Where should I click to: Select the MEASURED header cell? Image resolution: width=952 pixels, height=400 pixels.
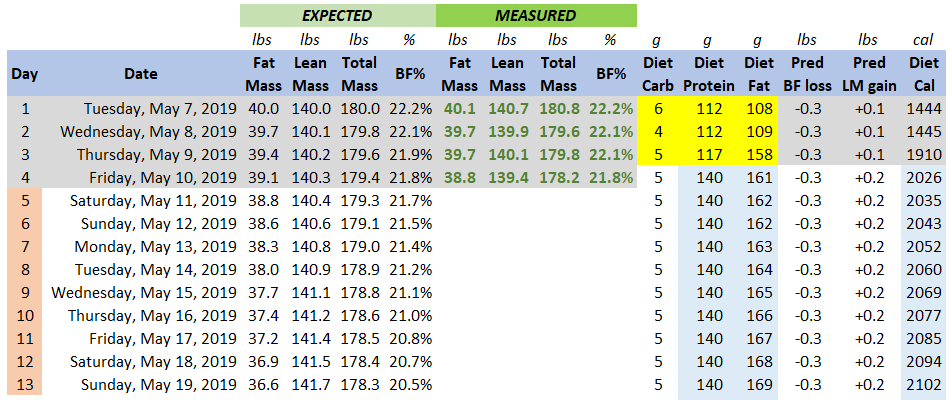pyautogui.click(x=535, y=16)
